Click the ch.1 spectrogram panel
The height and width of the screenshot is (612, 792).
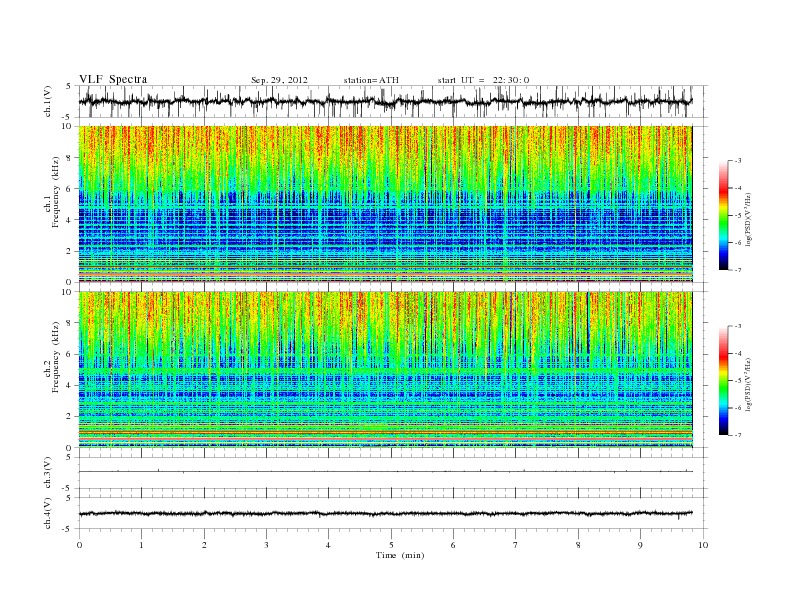[385, 204]
